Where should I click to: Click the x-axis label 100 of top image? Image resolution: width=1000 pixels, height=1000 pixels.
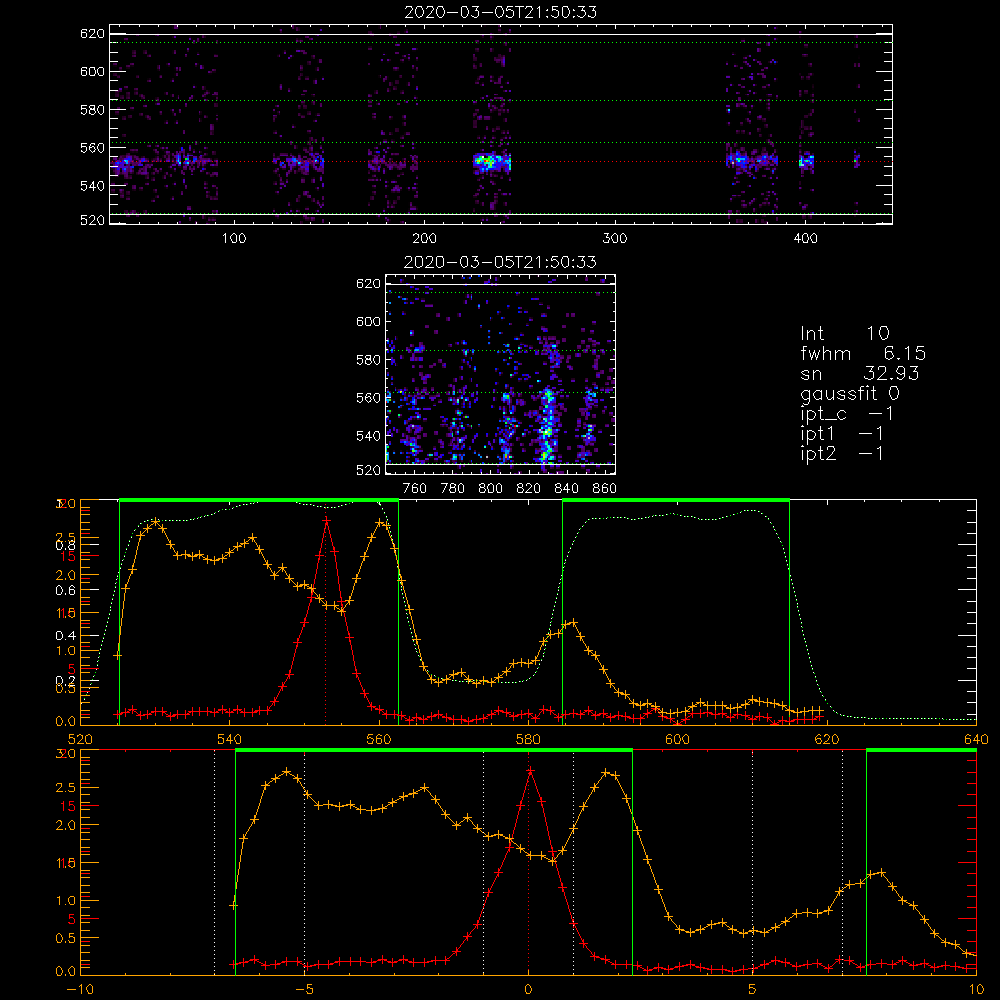click(234, 239)
